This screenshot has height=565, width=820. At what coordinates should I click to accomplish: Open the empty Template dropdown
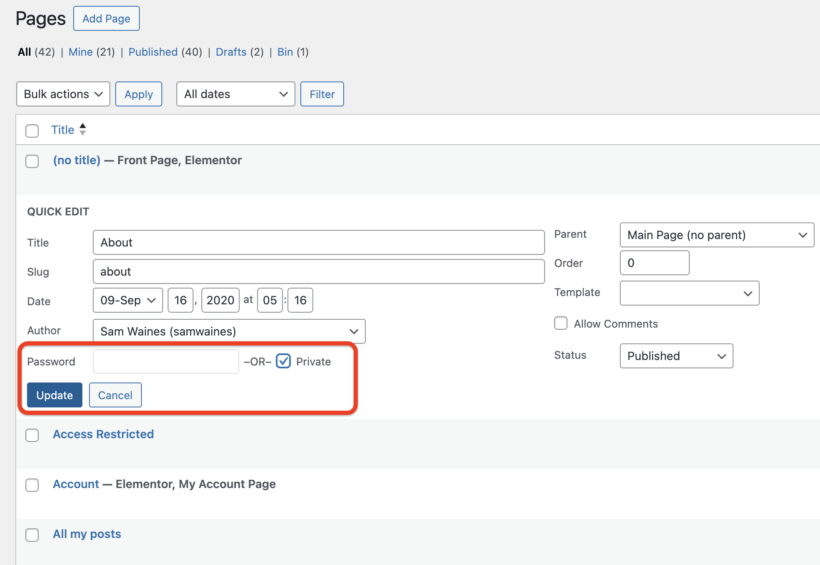(x=690, y=293)
